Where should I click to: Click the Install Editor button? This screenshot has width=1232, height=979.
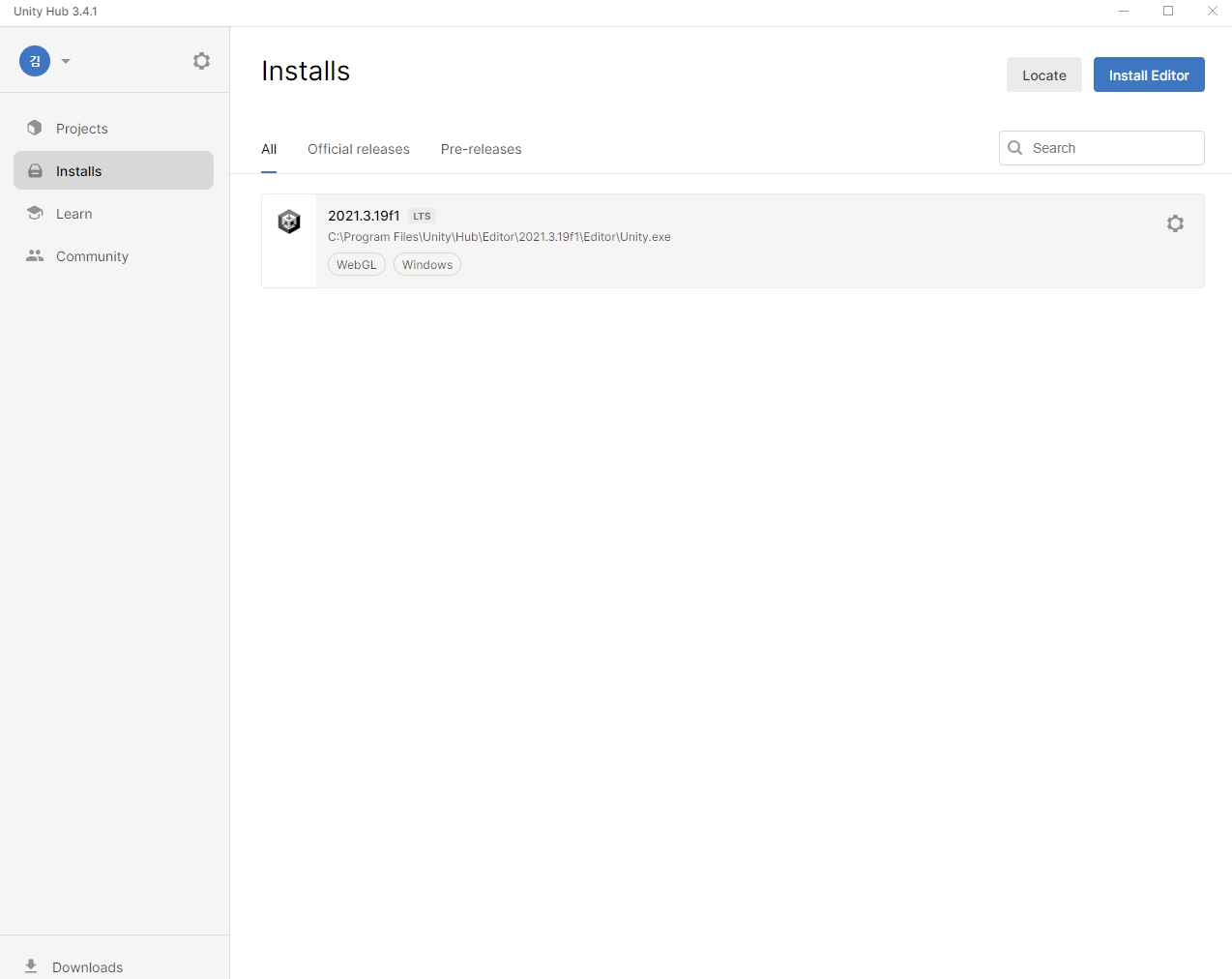pos(1149,74)
